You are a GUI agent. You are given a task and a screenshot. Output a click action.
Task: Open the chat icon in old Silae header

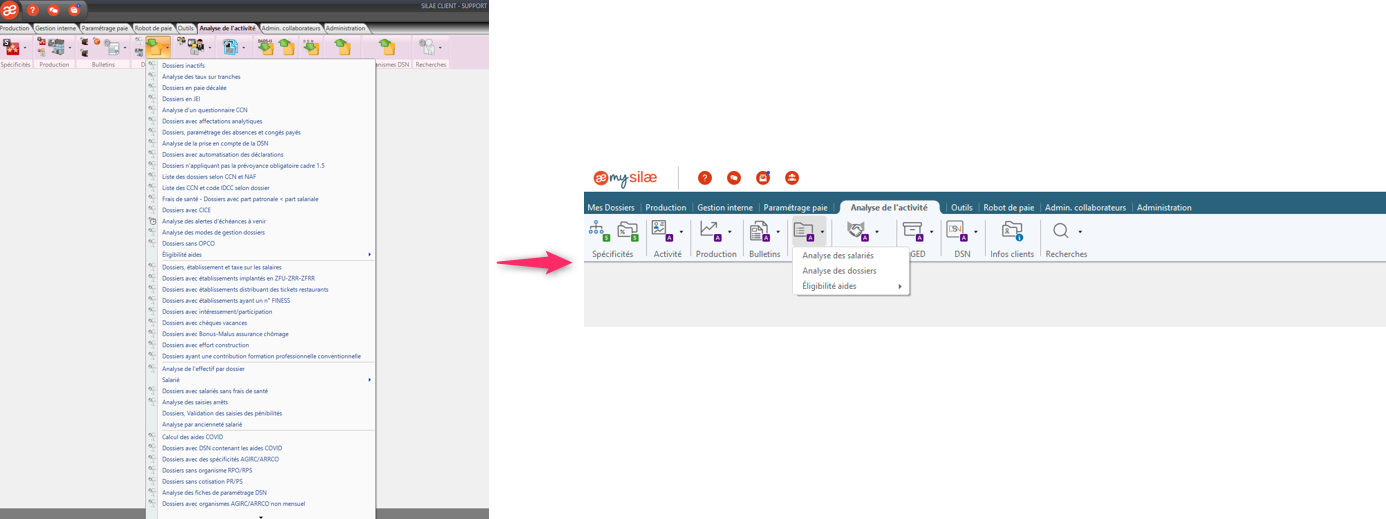tap(54, 9)
